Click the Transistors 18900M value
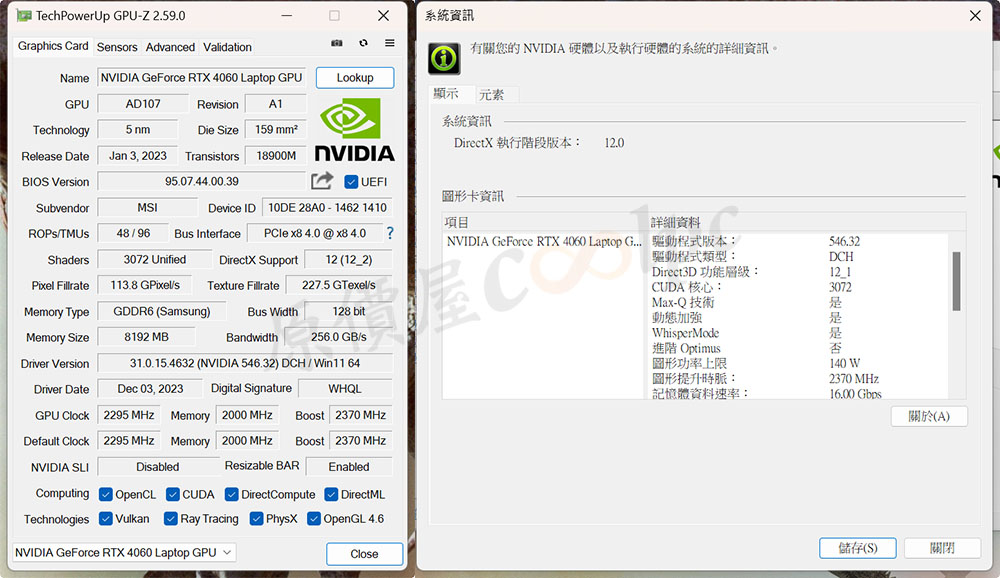 (276, 156)
